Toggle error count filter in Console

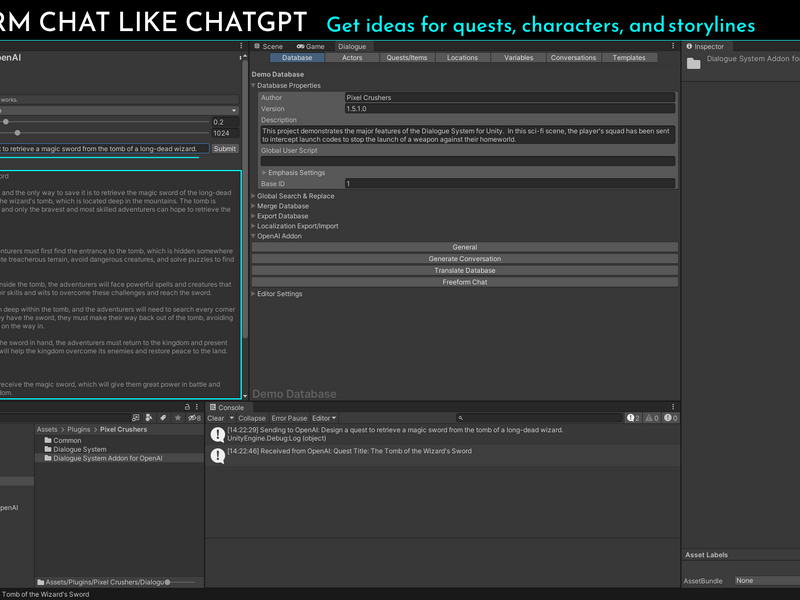(670, 418)
